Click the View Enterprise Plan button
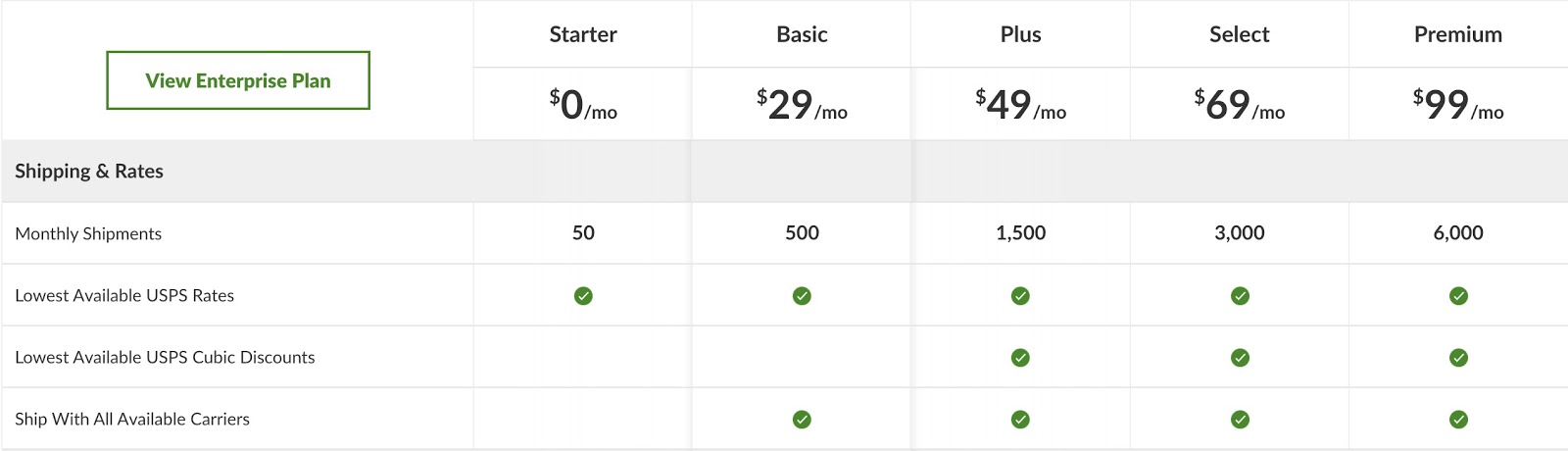 click(x=238, y=80)
